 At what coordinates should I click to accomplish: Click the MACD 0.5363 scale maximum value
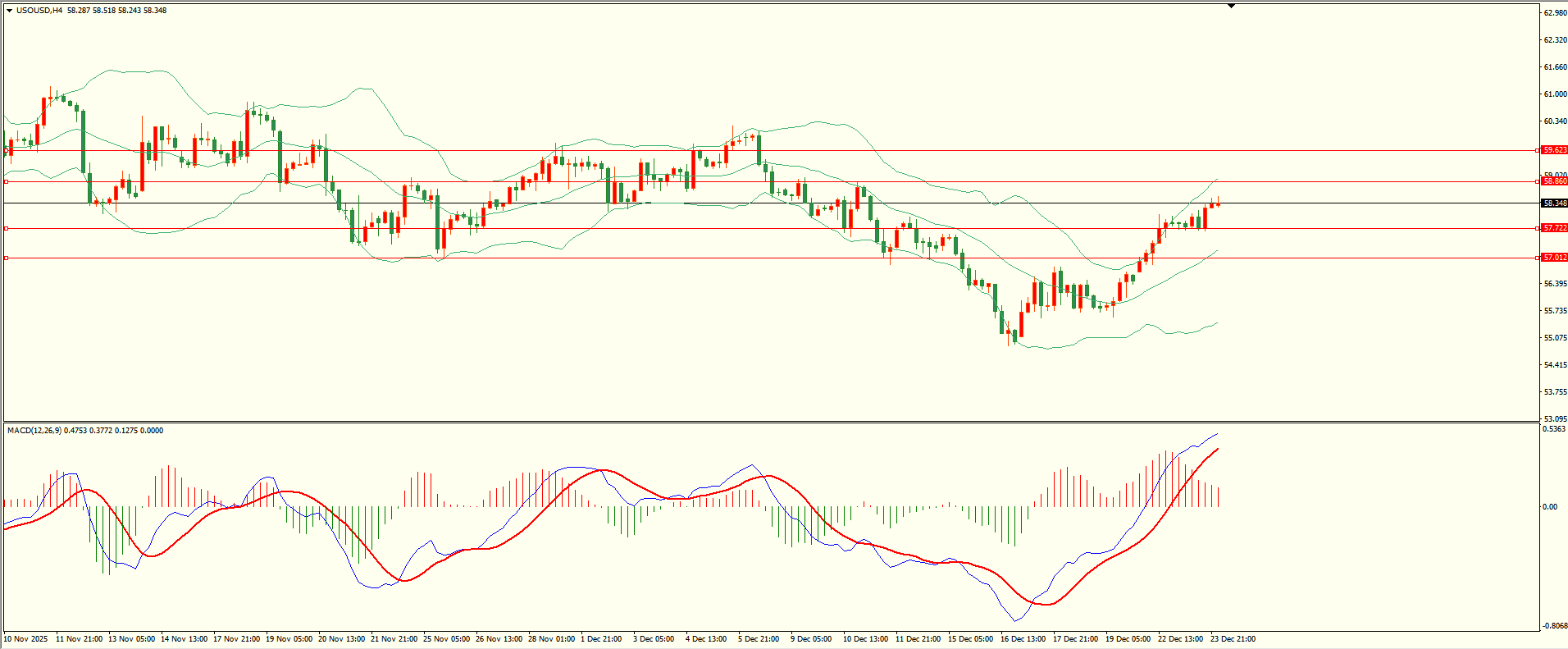1553,429
